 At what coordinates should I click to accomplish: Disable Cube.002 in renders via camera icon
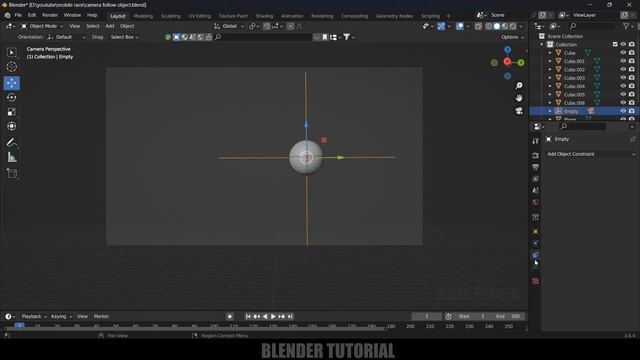point(632,70)
